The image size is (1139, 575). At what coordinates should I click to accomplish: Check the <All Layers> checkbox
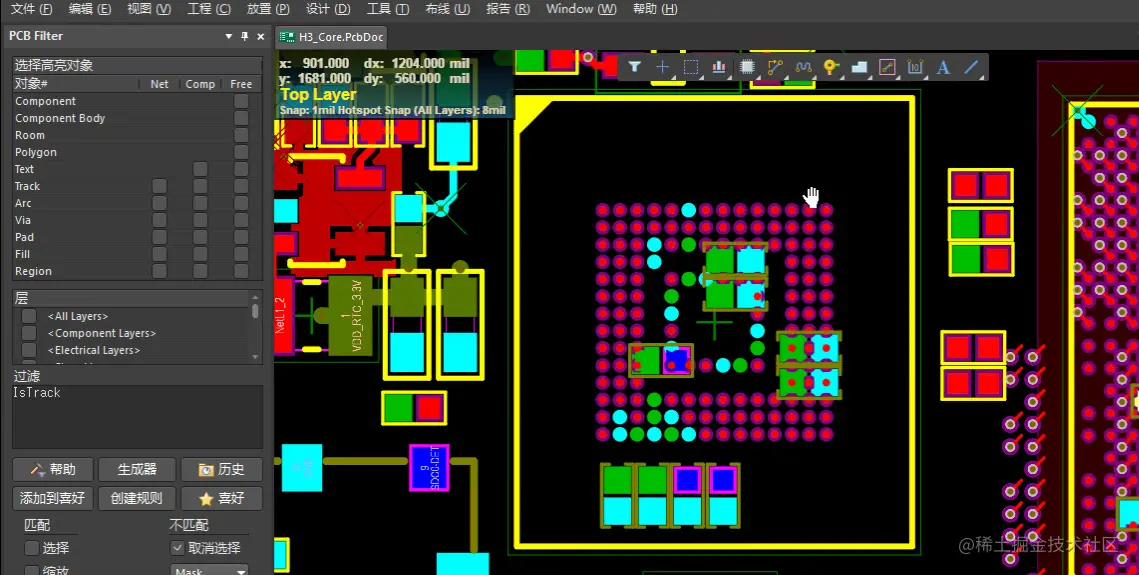click(29, 316)
